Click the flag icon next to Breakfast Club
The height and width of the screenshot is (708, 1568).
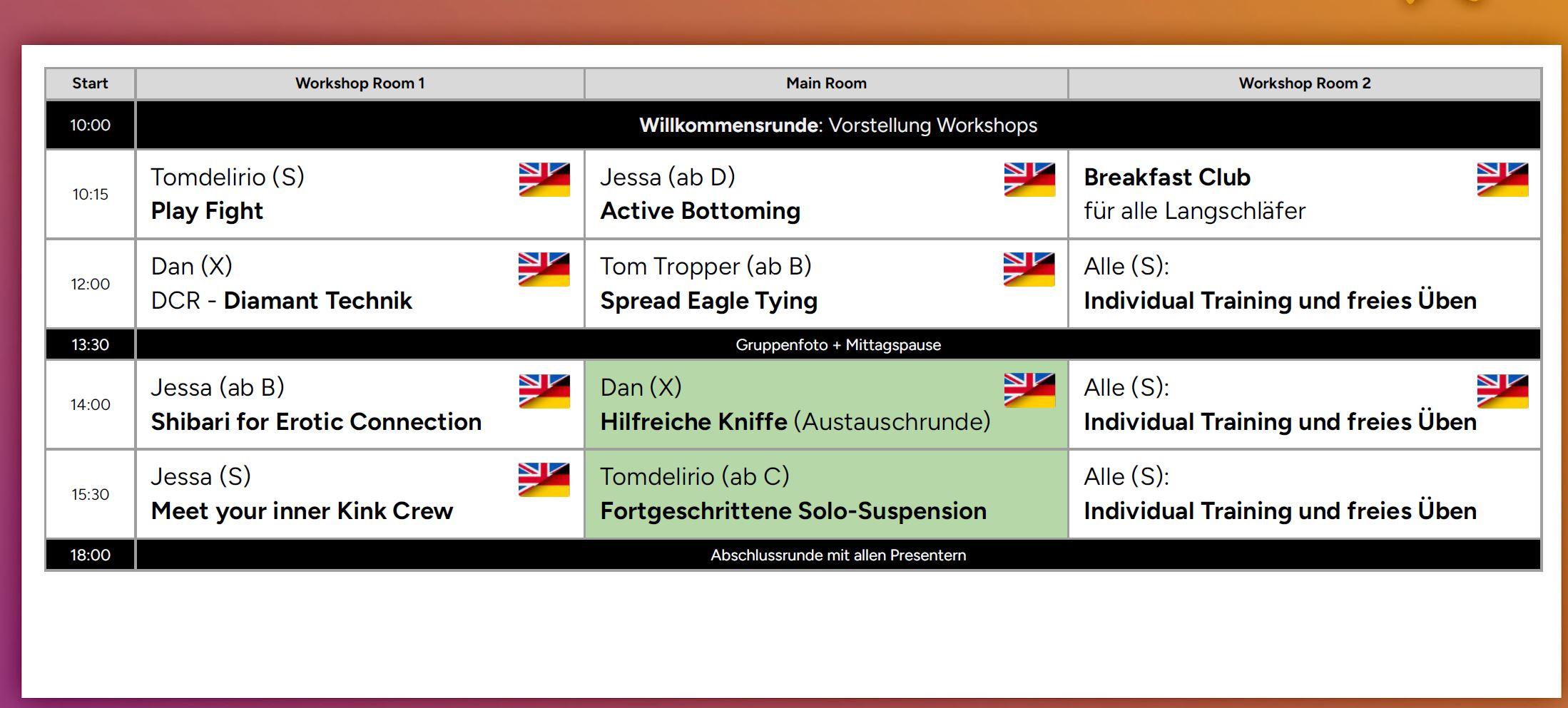[x=1502, y=179]
